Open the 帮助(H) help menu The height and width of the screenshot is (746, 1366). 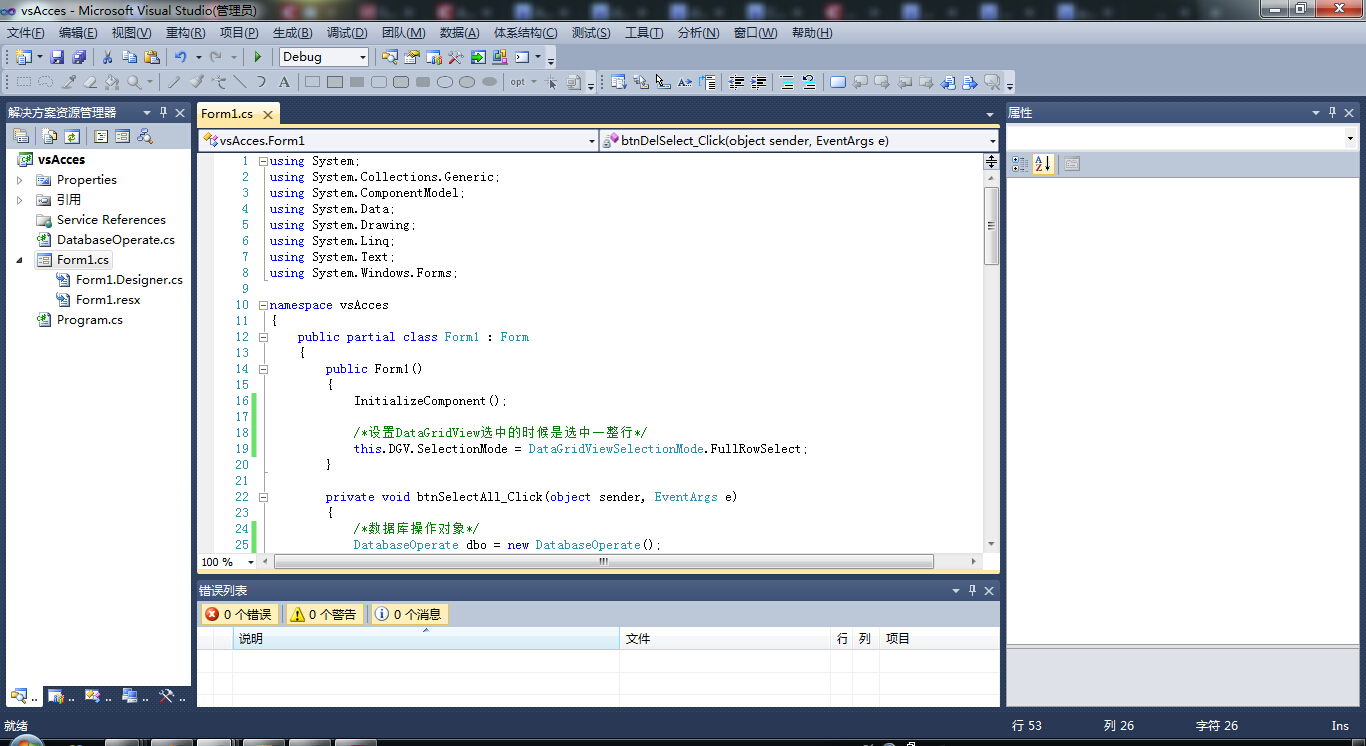[812, 33]
